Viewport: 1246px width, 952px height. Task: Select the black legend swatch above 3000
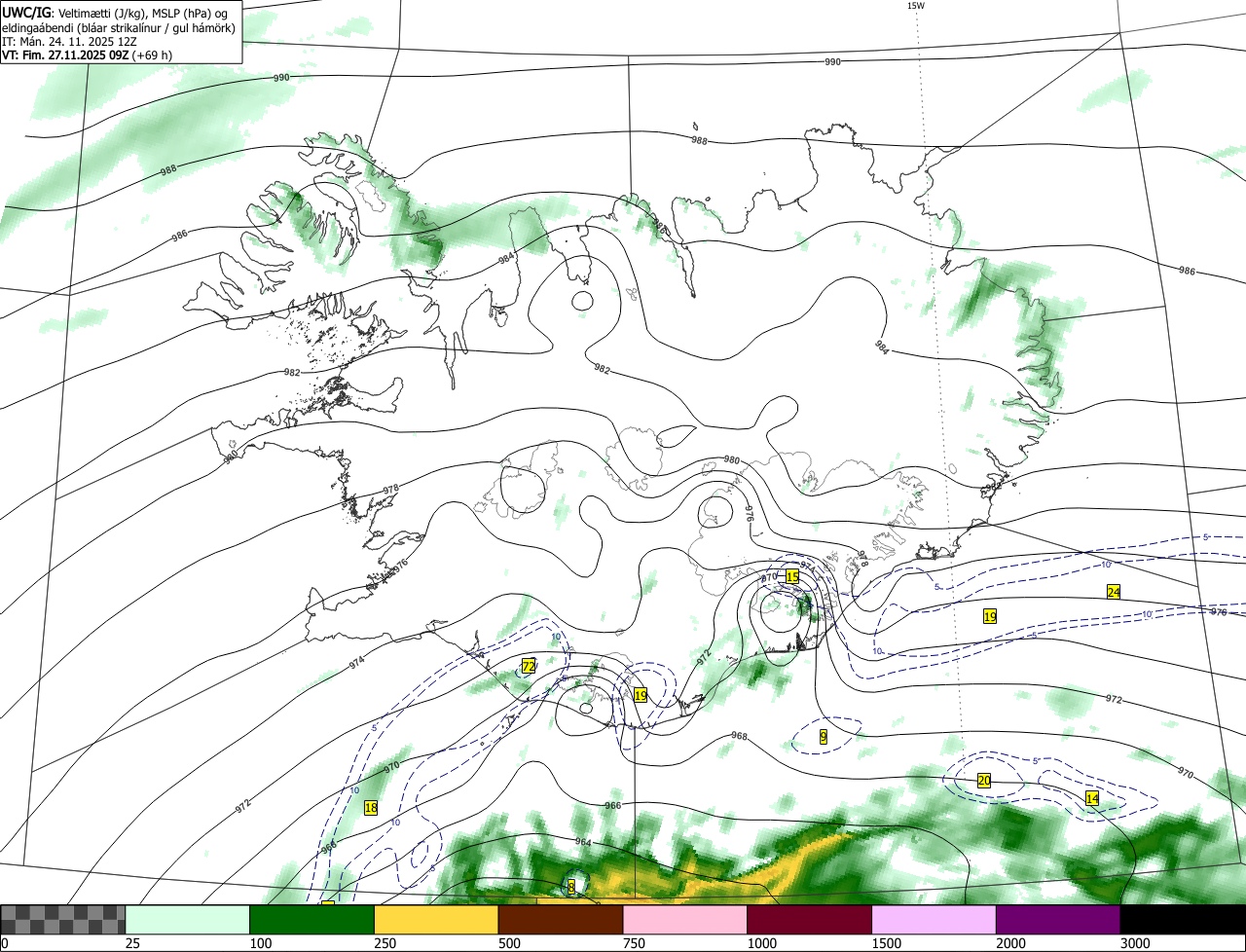tap(1183, 920)
